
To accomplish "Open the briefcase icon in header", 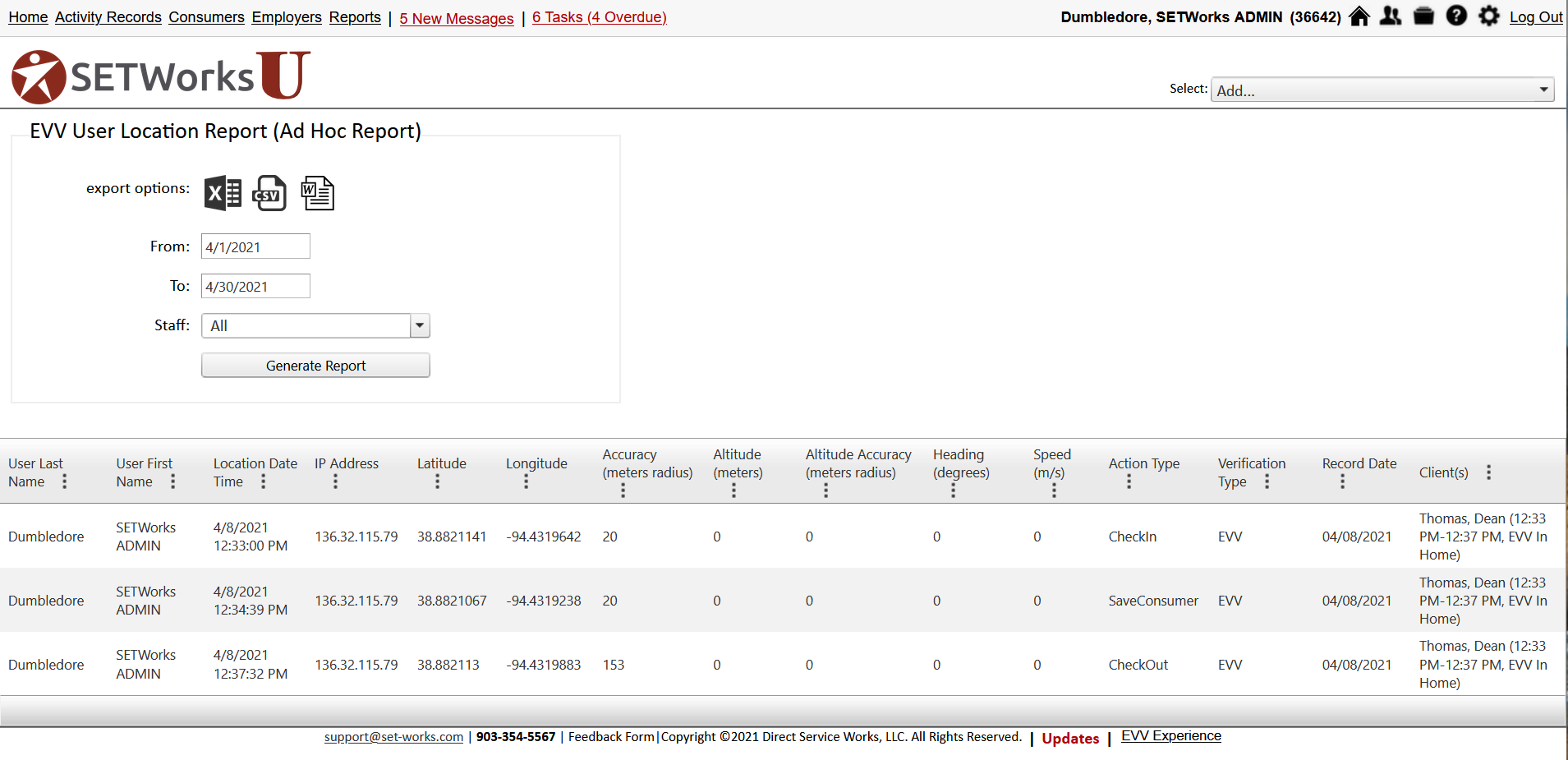I will pos(1423,16).
